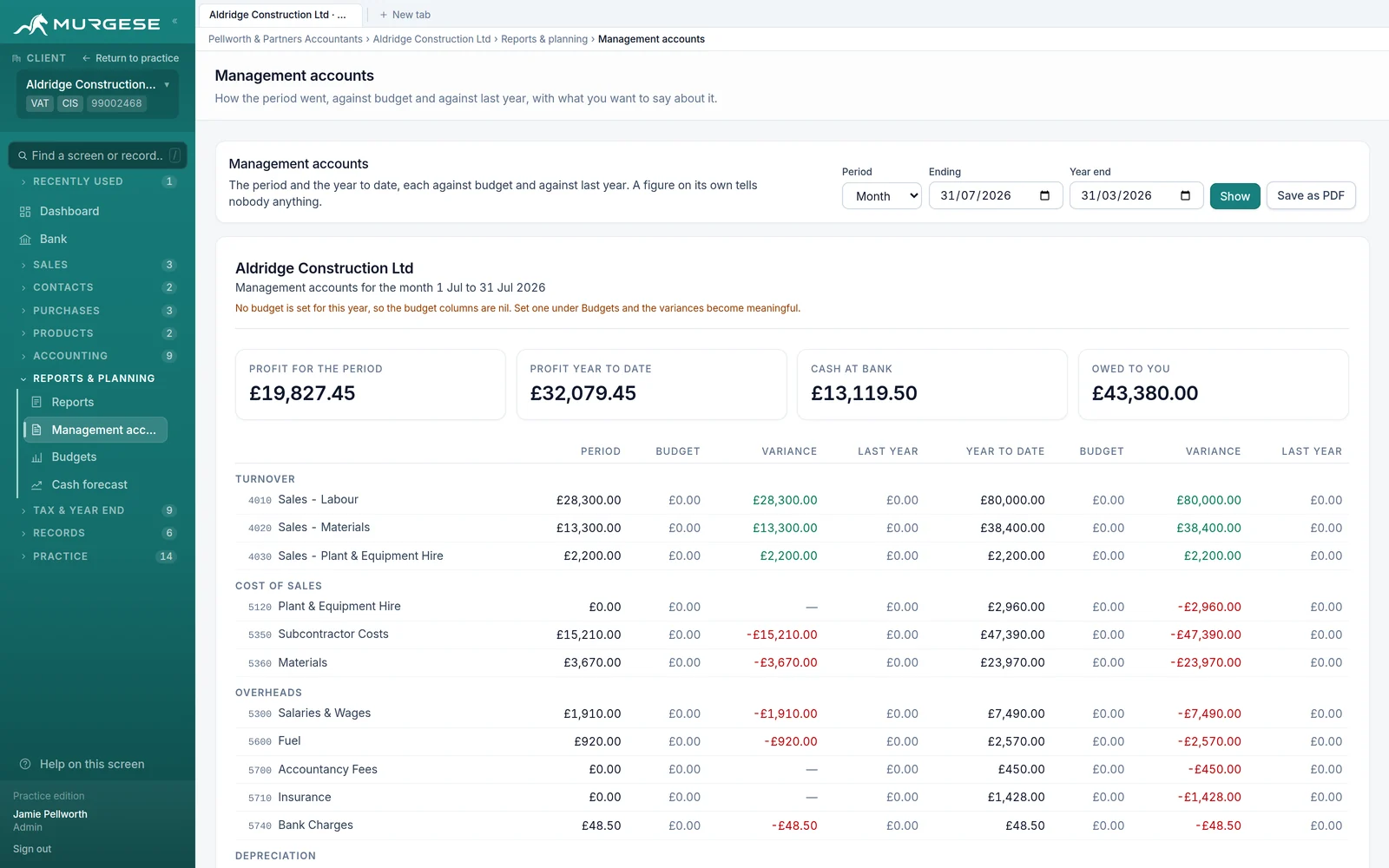Click the Show button

(1234, 196)
